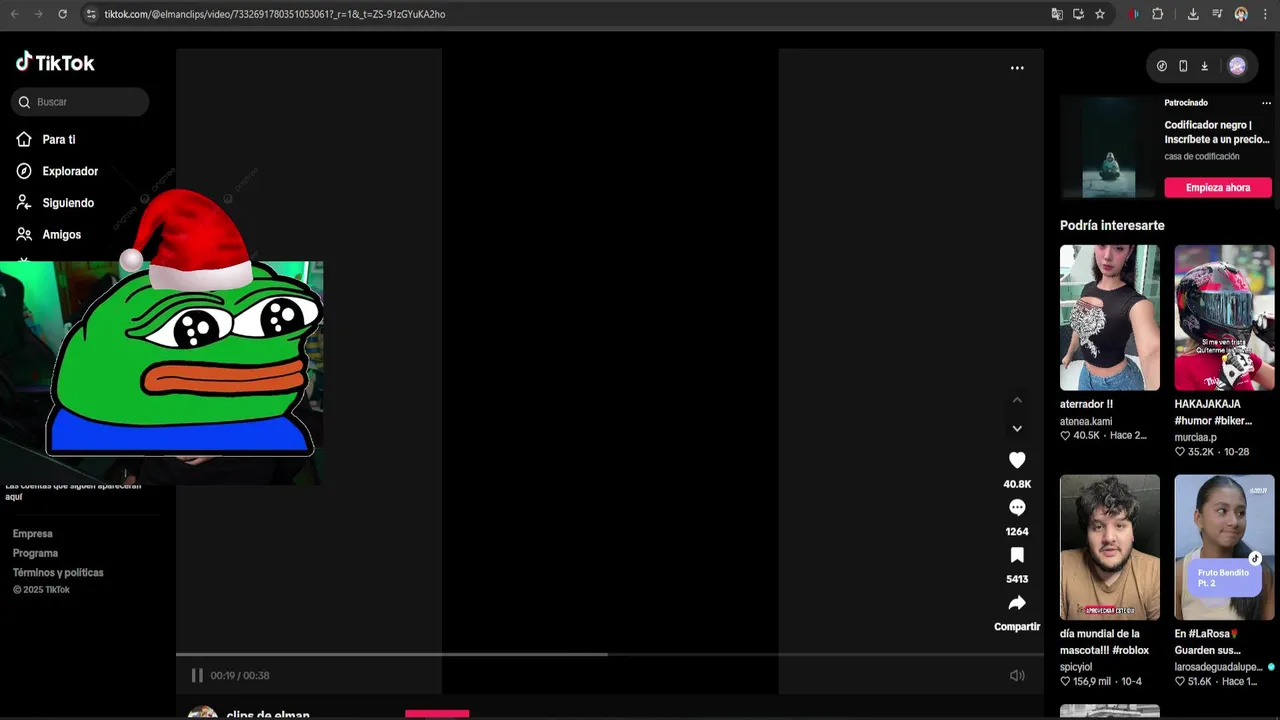1280x720 pixels.
Task: Open the Codificador negro ad title
Action: click(x=1217, y=132)
